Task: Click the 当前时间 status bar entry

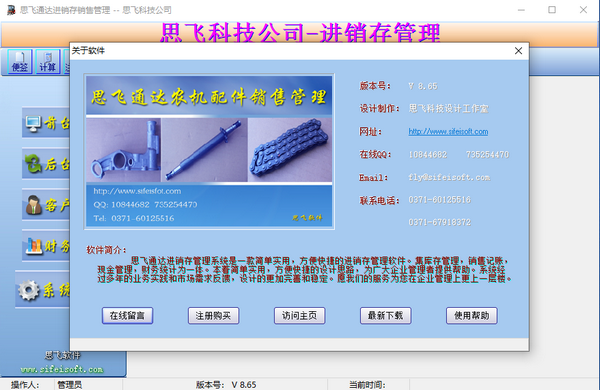Action: pyautogui.click(x=367, y=385)
